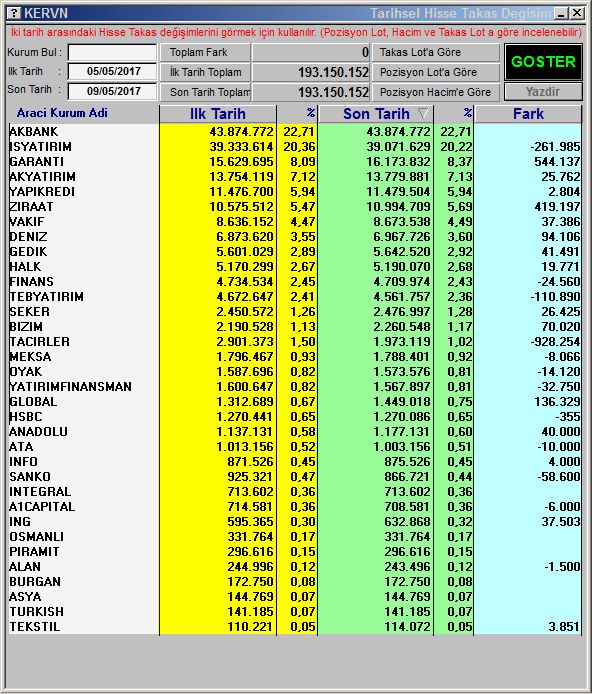Select the ANADOLU row name

[x=38, y=432]
